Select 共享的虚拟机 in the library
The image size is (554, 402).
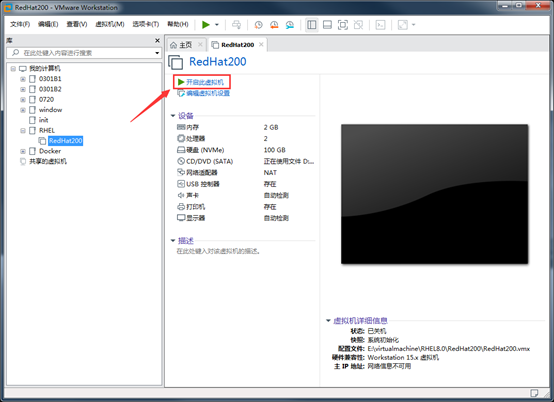point(48,161)
